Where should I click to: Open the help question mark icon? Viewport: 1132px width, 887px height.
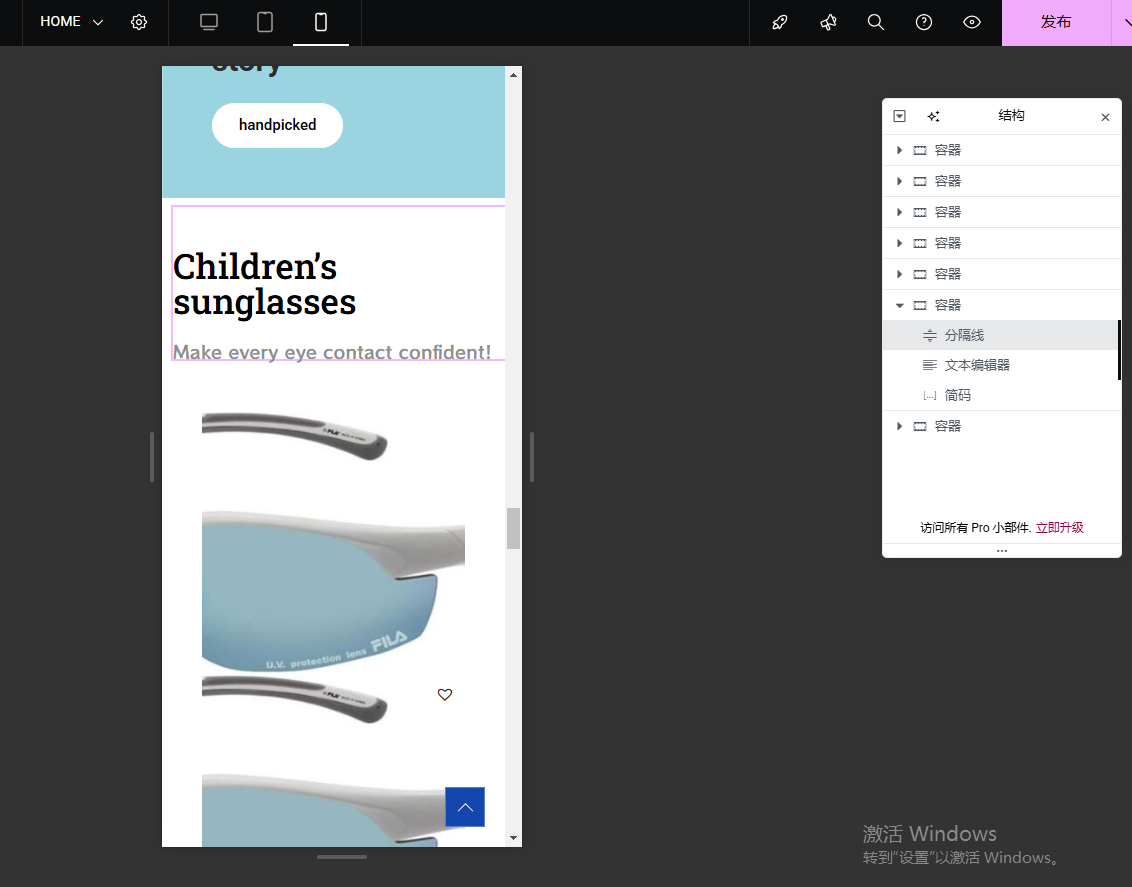[x=924, y=22]
